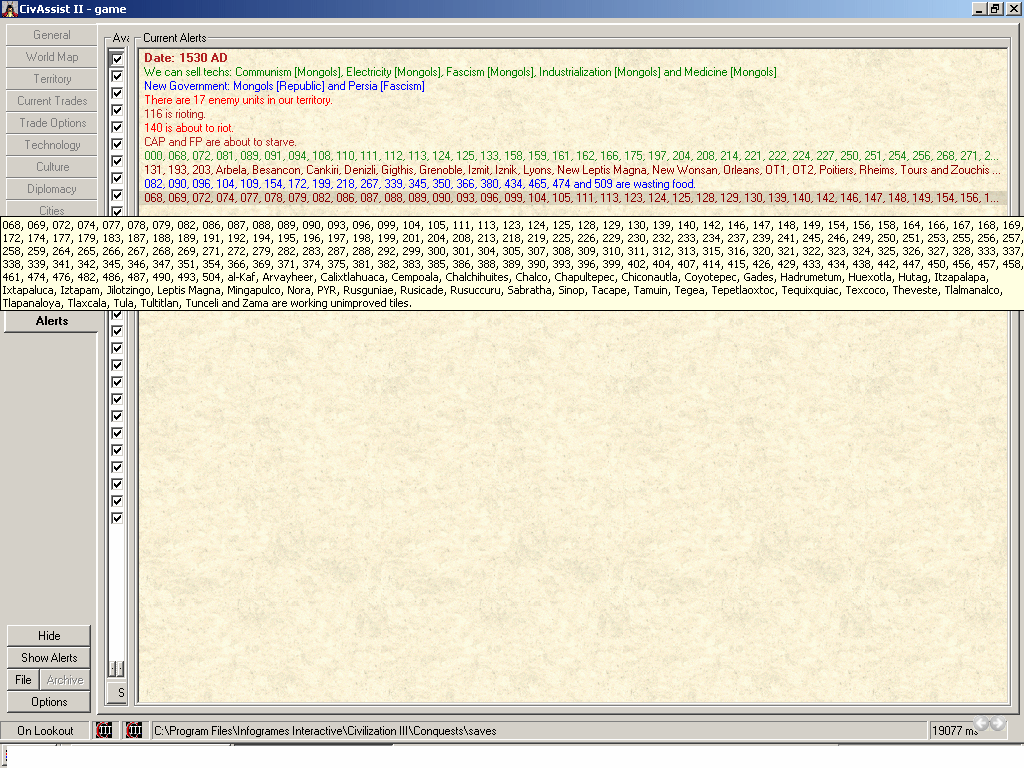The image size is (1024, 768).
Task: Select the 'CAP and FP are about to starve' alert
Action: tap(221, 142)
